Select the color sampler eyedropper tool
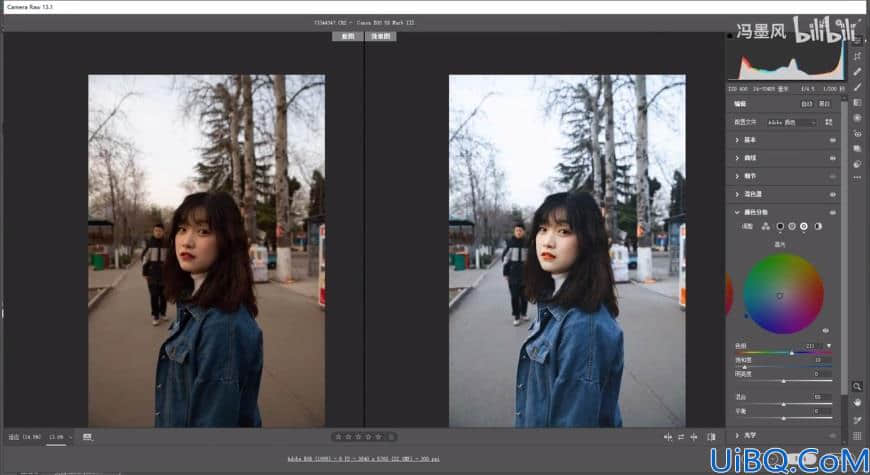The width and height of the screenshot is (870, 475). coord(857,420)
